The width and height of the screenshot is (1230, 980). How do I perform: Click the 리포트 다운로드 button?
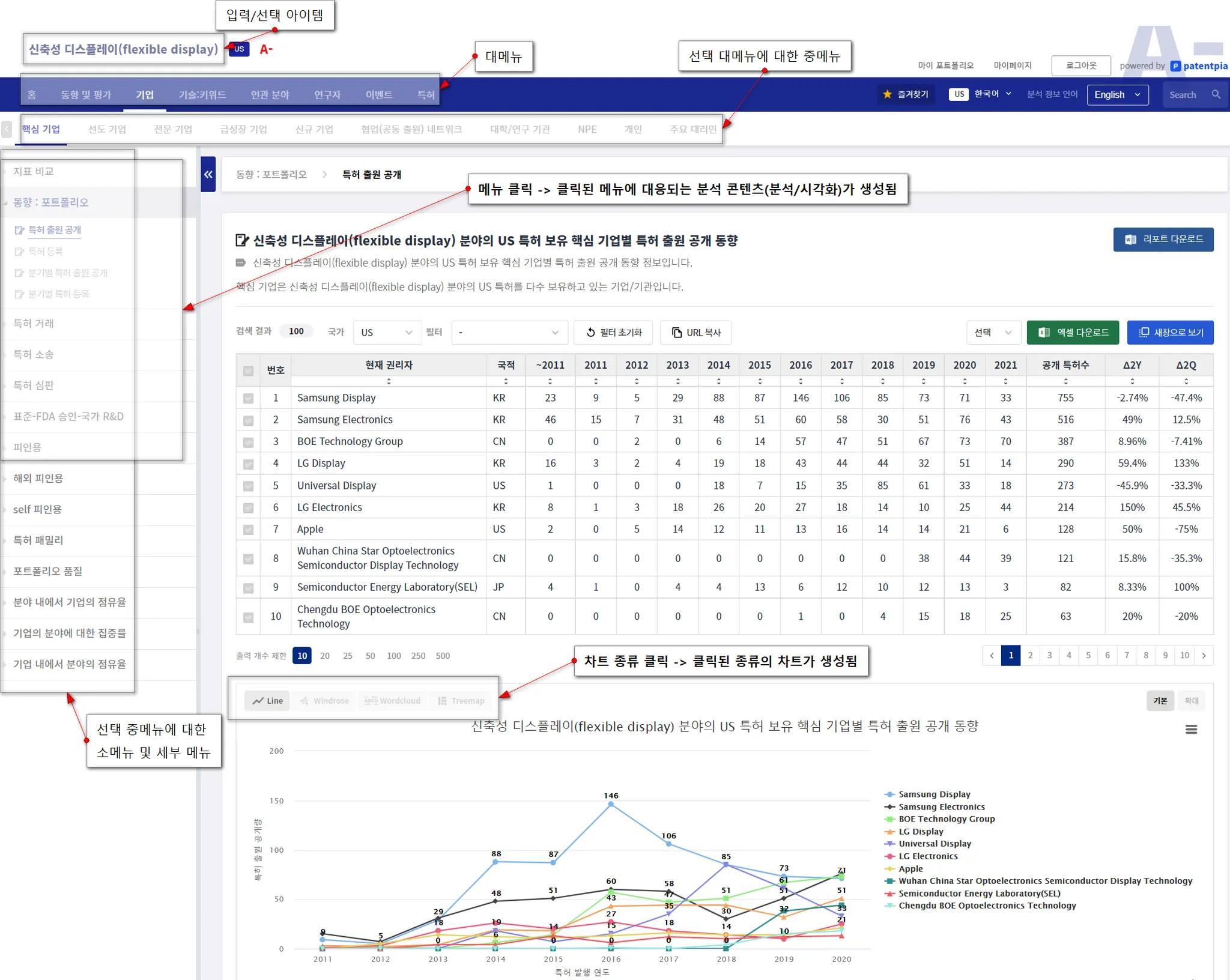click(x=1163, y=240)
